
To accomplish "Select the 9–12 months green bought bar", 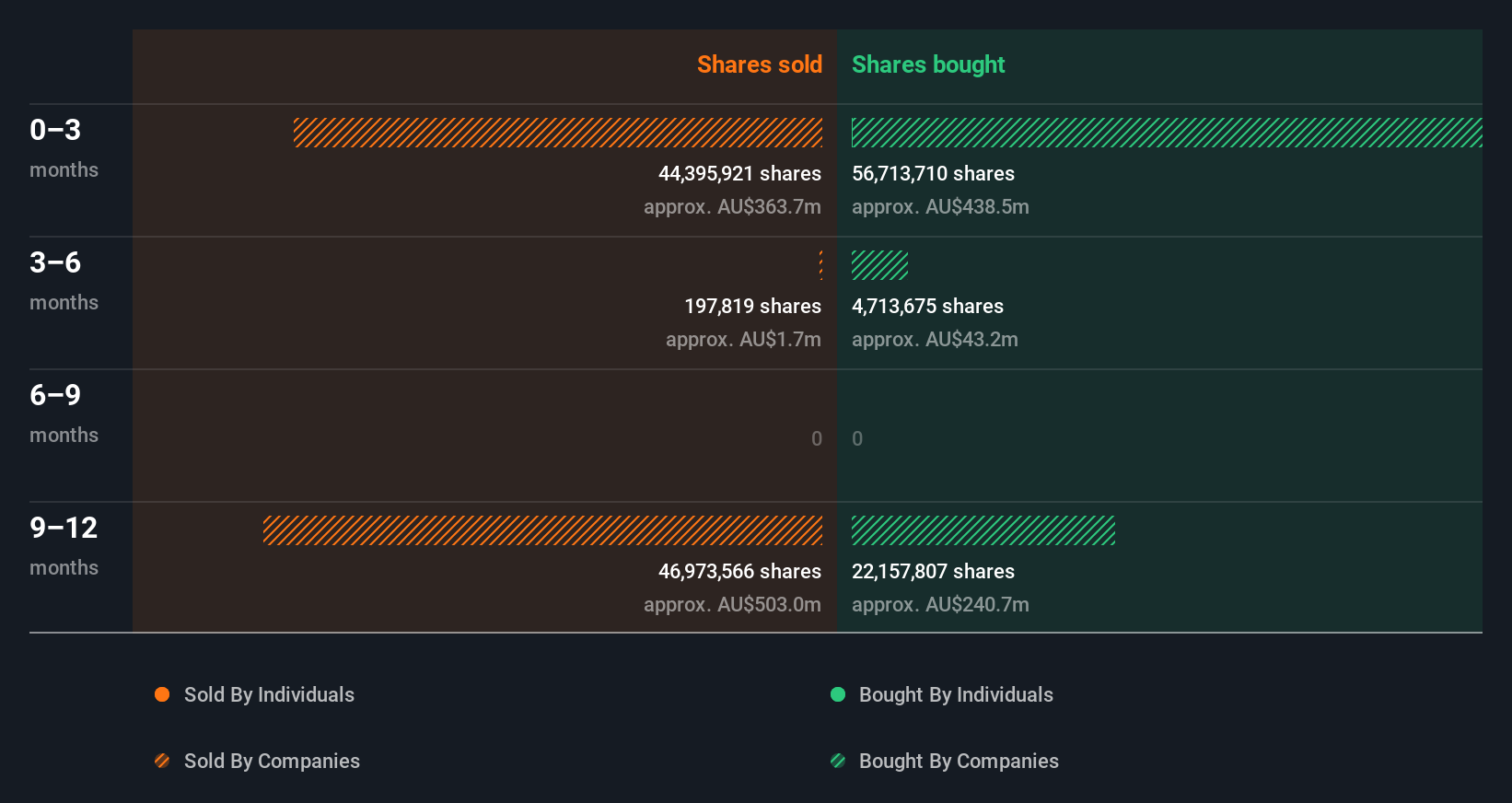I will pos(983,530).
